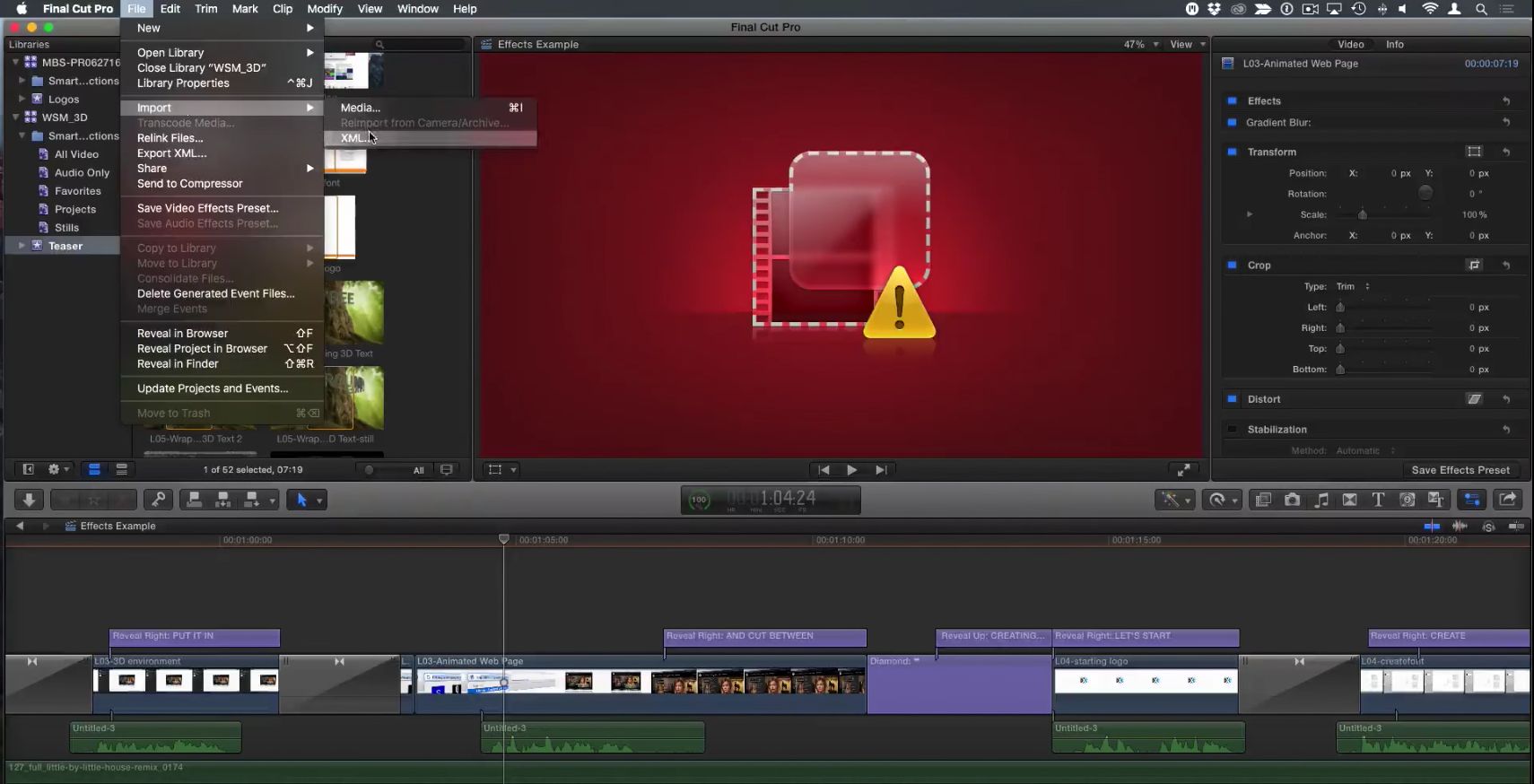The height and width of the screenshot is (784, 1534).
Task: Choose XML... from Import submenu
Action: (431, 138)
